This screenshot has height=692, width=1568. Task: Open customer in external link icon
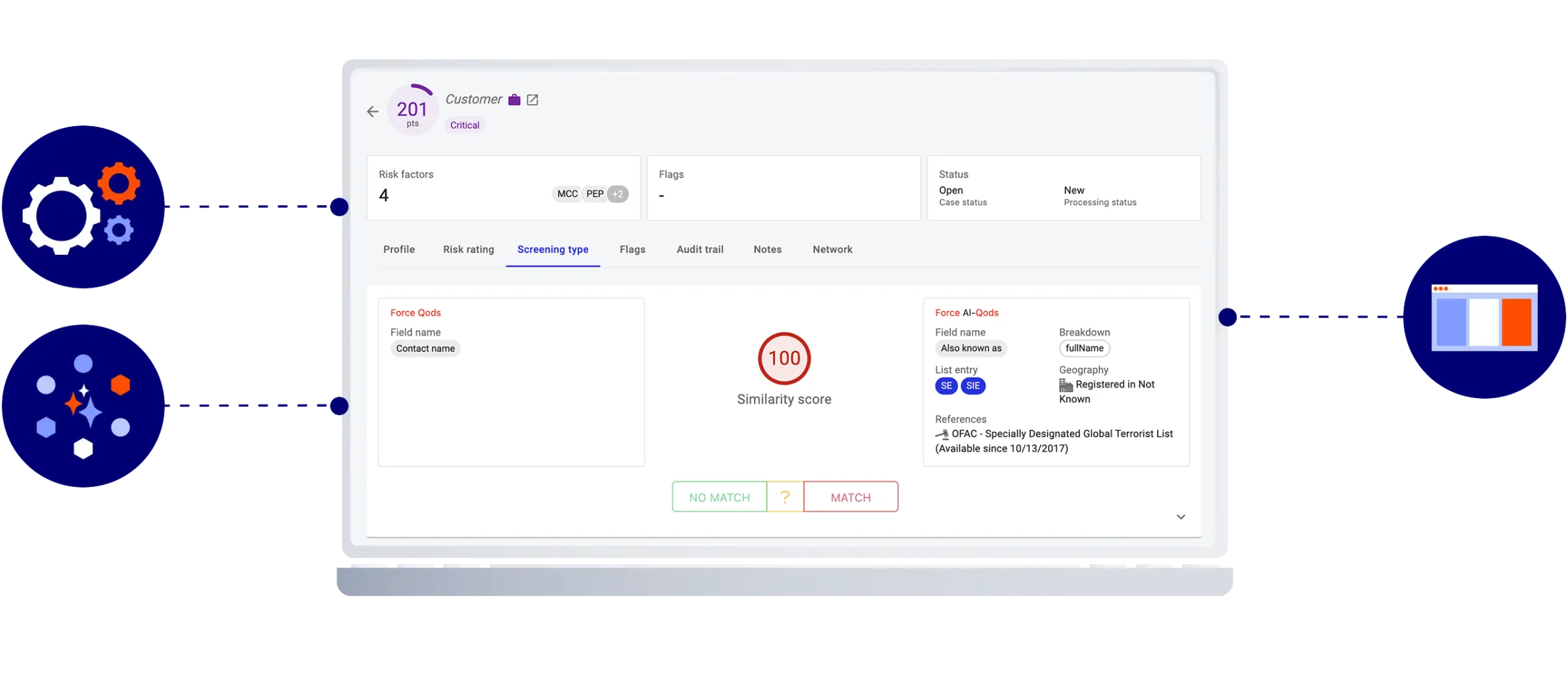532,100
